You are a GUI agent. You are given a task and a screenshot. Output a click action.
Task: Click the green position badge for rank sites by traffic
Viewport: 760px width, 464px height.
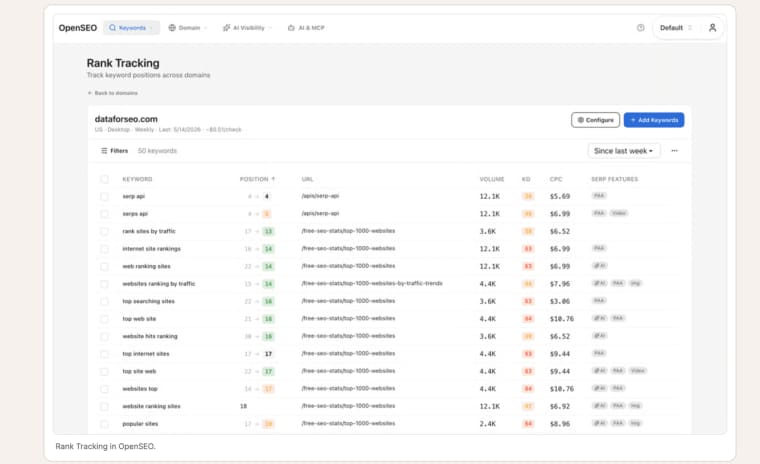pos(268,231)
